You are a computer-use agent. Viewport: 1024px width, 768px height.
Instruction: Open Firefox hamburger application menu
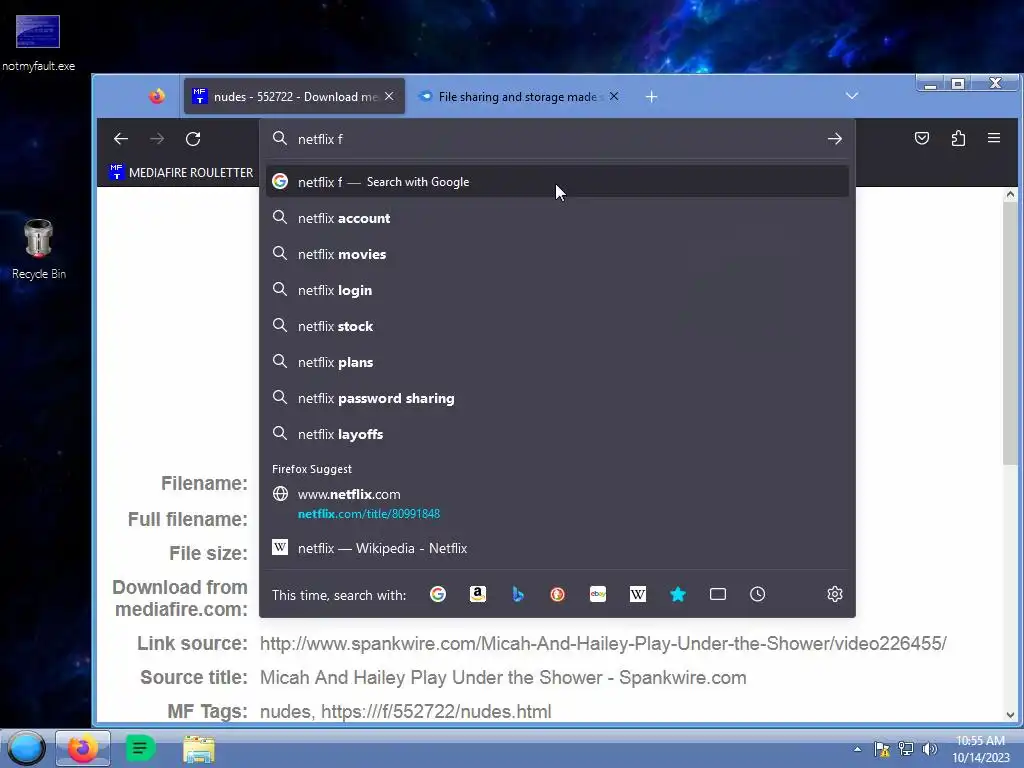994,138
